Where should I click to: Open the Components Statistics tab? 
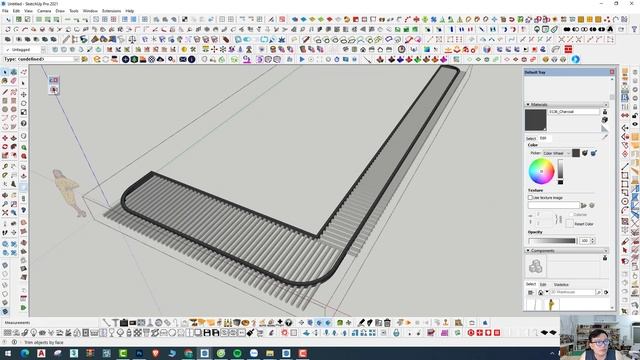[561, 284]
